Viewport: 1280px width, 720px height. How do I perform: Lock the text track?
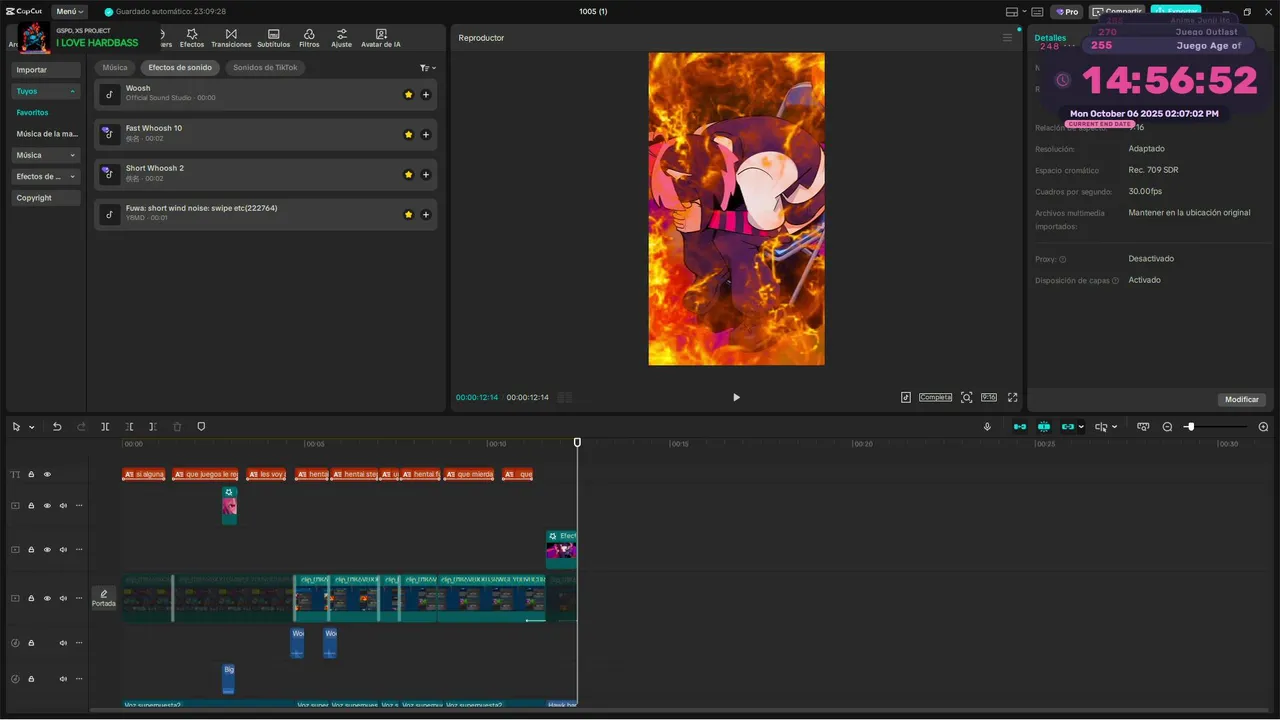tap(31, 475)
